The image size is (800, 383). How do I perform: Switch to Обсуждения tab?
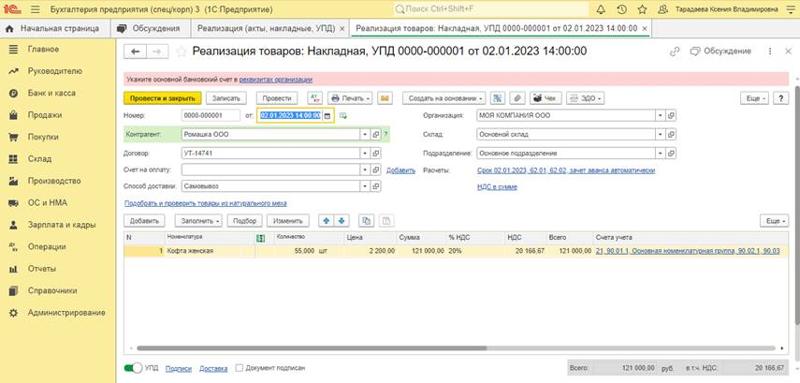151,29
